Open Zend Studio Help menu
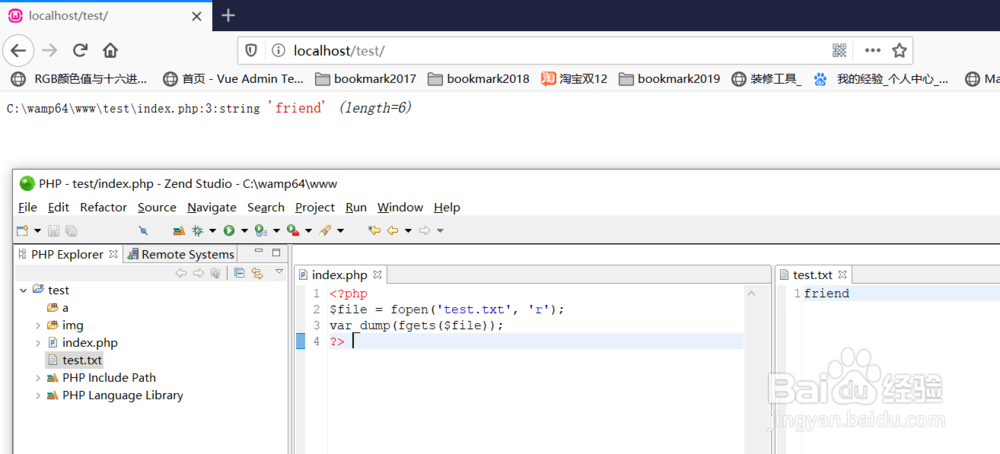Screen dimensions: 1000x454 pos(447,207)
